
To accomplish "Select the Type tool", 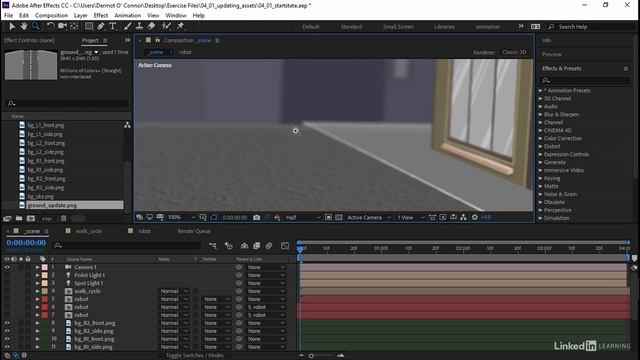I will [x=113, y=27].
